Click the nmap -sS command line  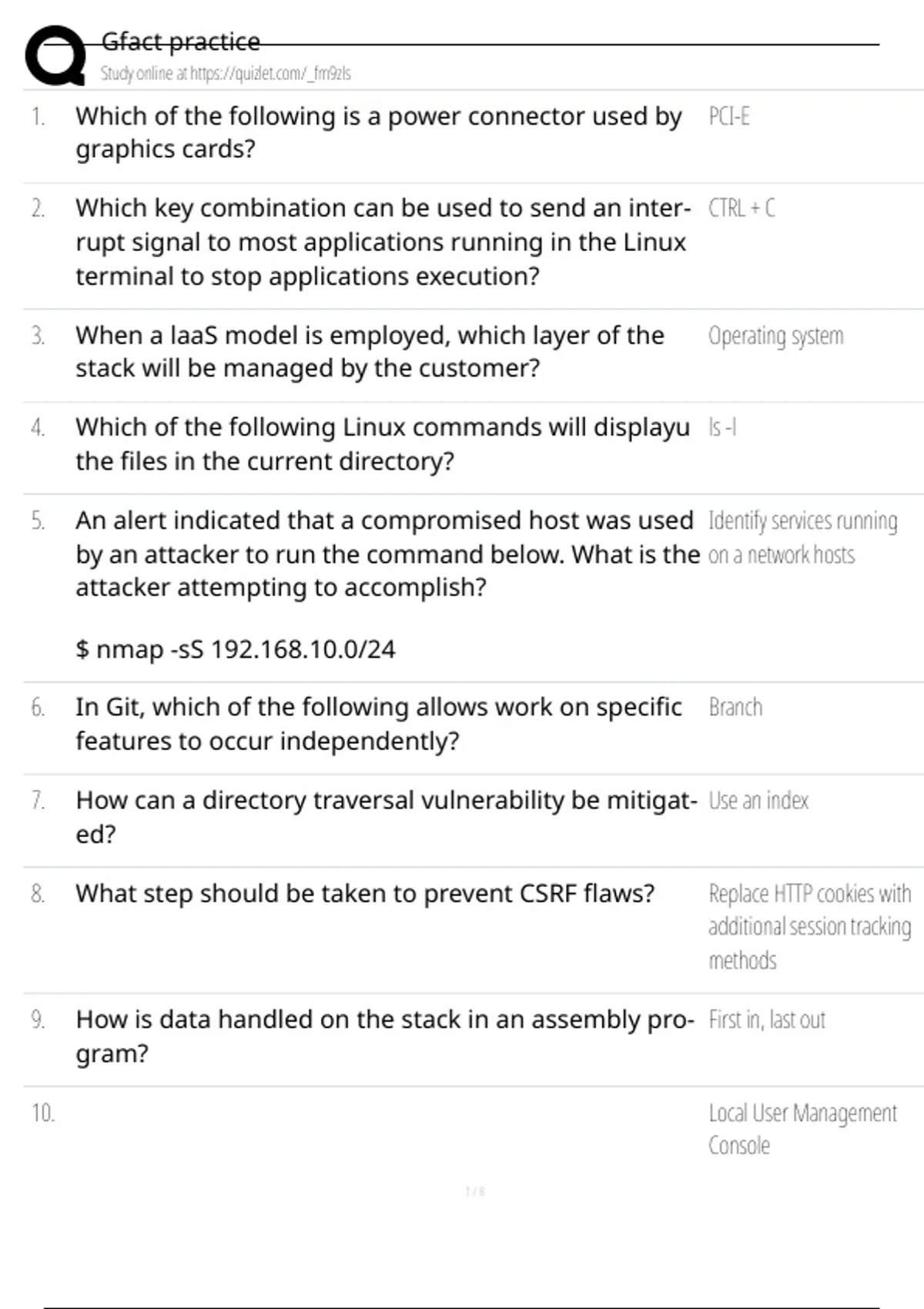click(236, 649)
